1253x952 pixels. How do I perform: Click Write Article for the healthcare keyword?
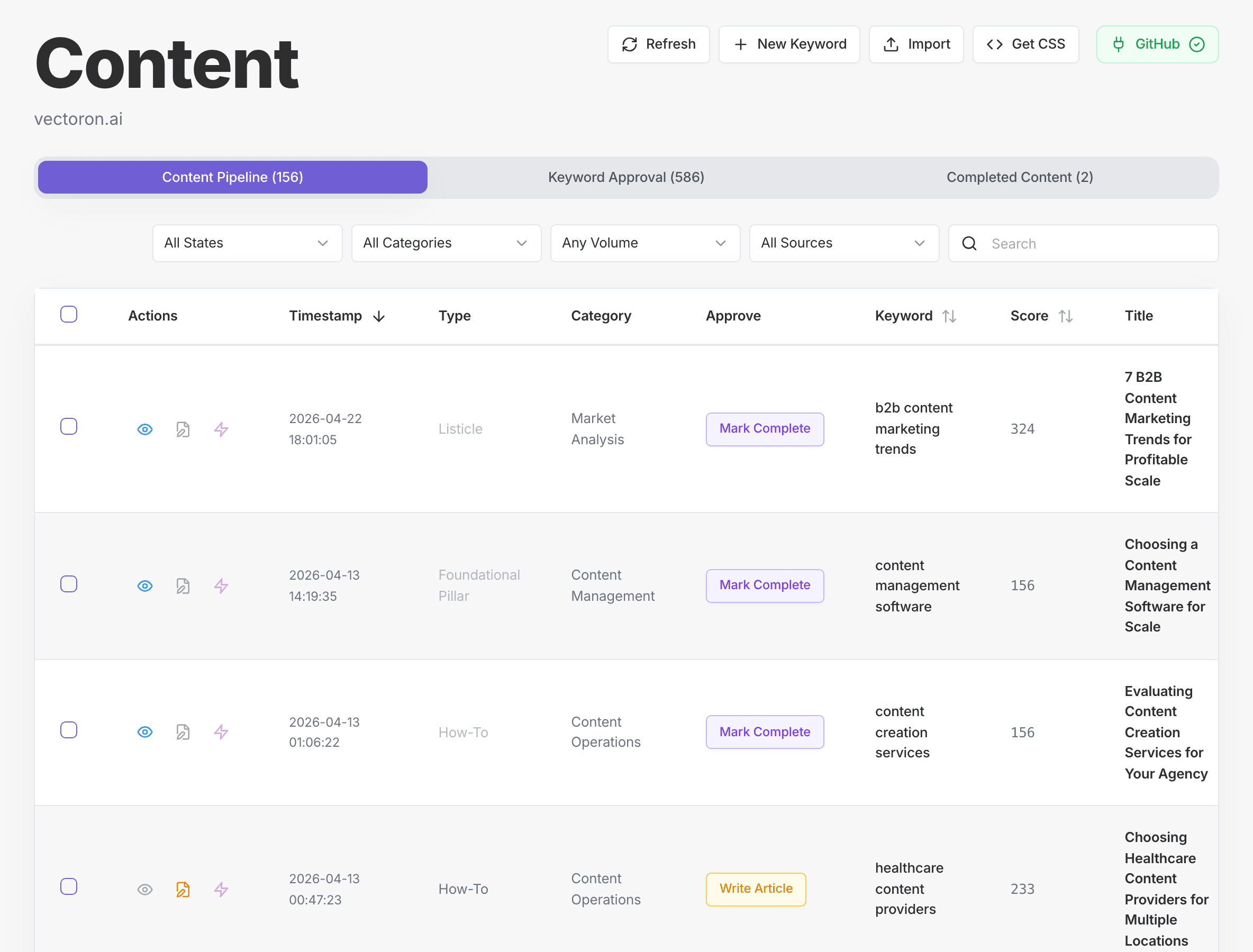(x=755, y=889)
